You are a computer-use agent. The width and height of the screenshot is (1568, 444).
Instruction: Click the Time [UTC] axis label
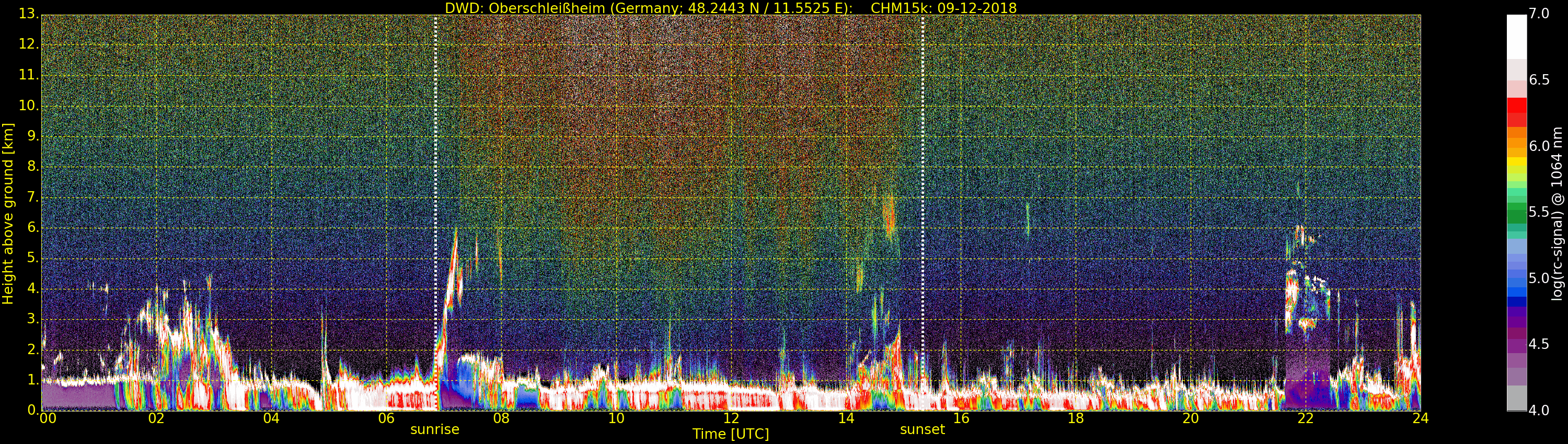(x=731, y=434)
